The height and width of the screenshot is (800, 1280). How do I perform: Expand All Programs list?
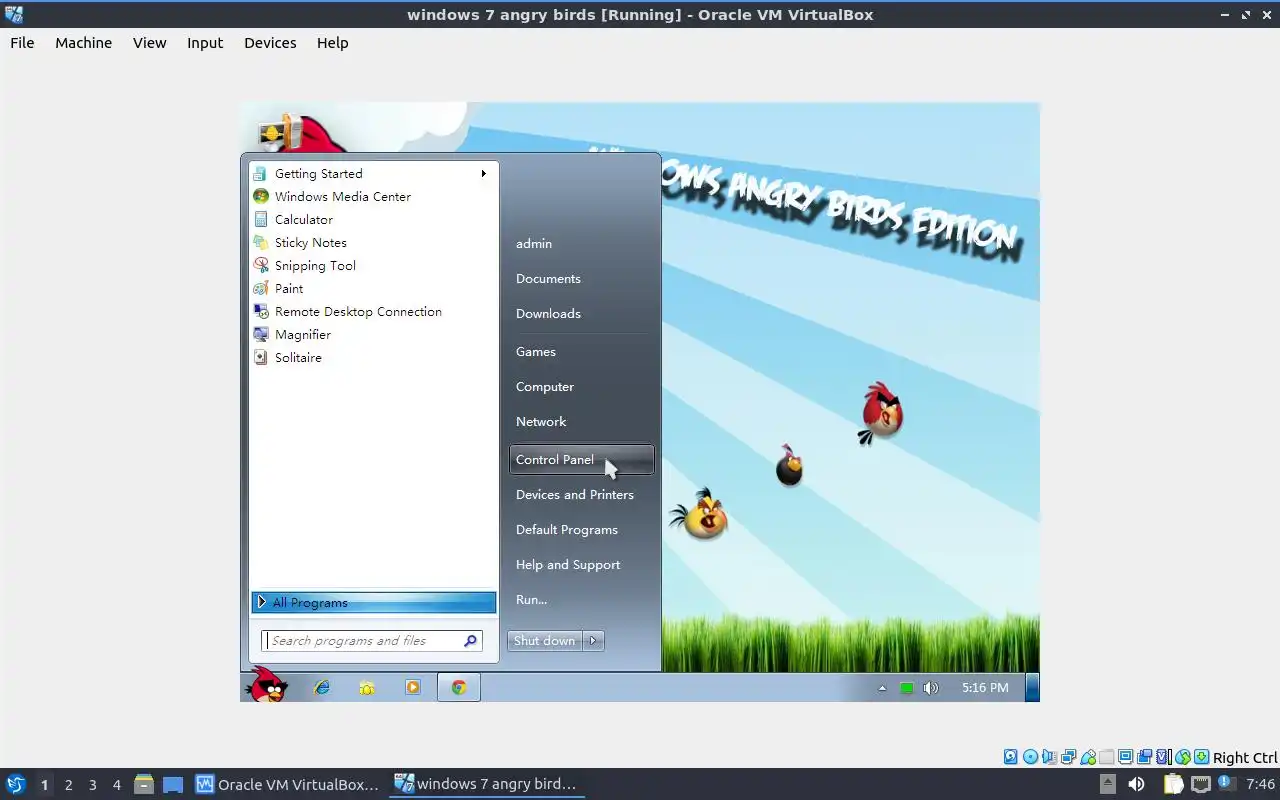point(373,602)
